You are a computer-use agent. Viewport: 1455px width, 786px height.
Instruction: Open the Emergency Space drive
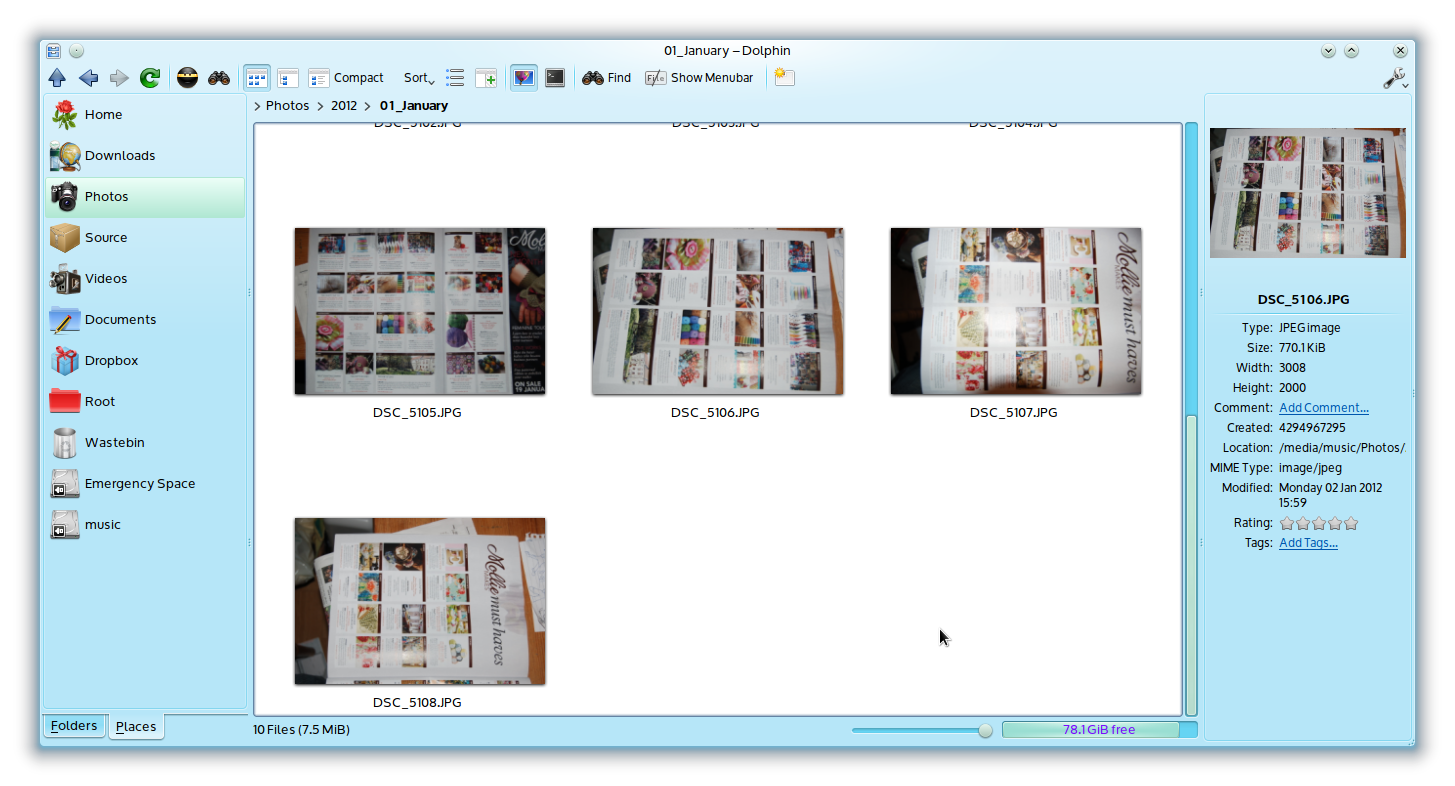tap(145, 484)
